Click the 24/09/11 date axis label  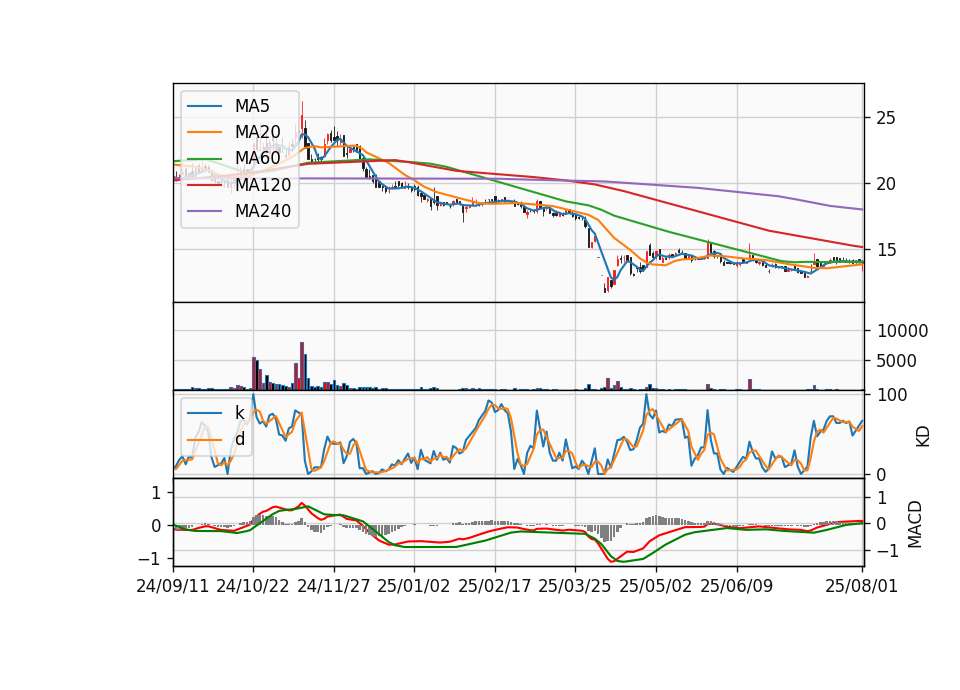click(x=173, y=586)
